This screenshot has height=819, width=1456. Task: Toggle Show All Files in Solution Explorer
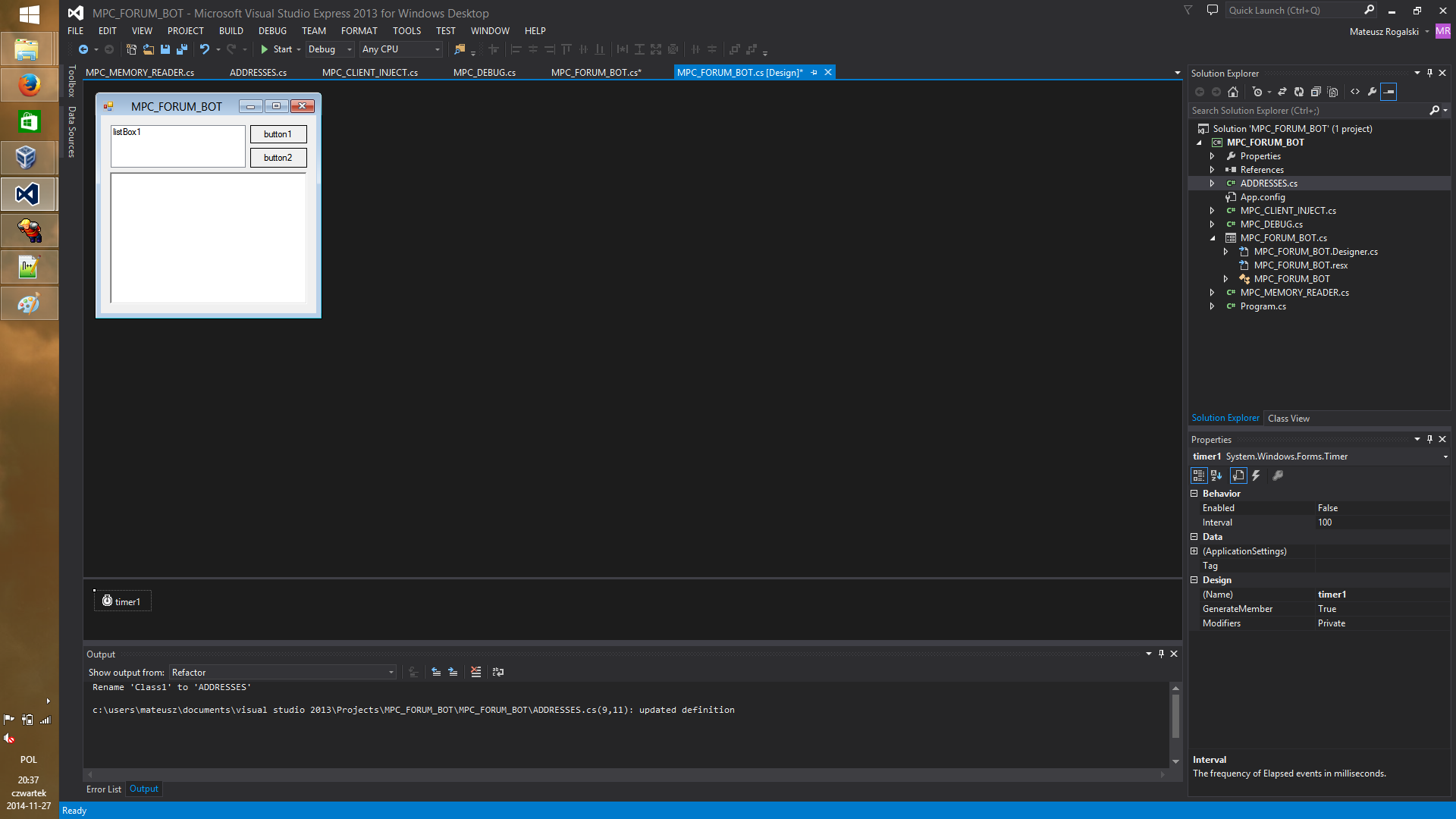pyautogui.click(x=1332, y=92)
